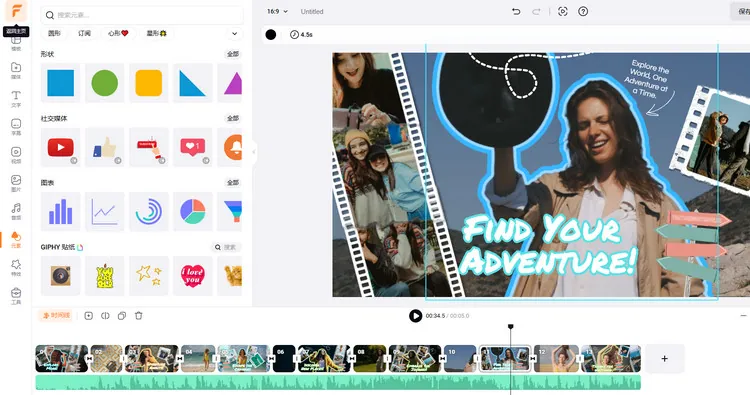Open the Text (文字) sidebar panel
Image resolution: width=750 pixels, height=395 pixels.
pyautogui.click(x=16, y=99)
